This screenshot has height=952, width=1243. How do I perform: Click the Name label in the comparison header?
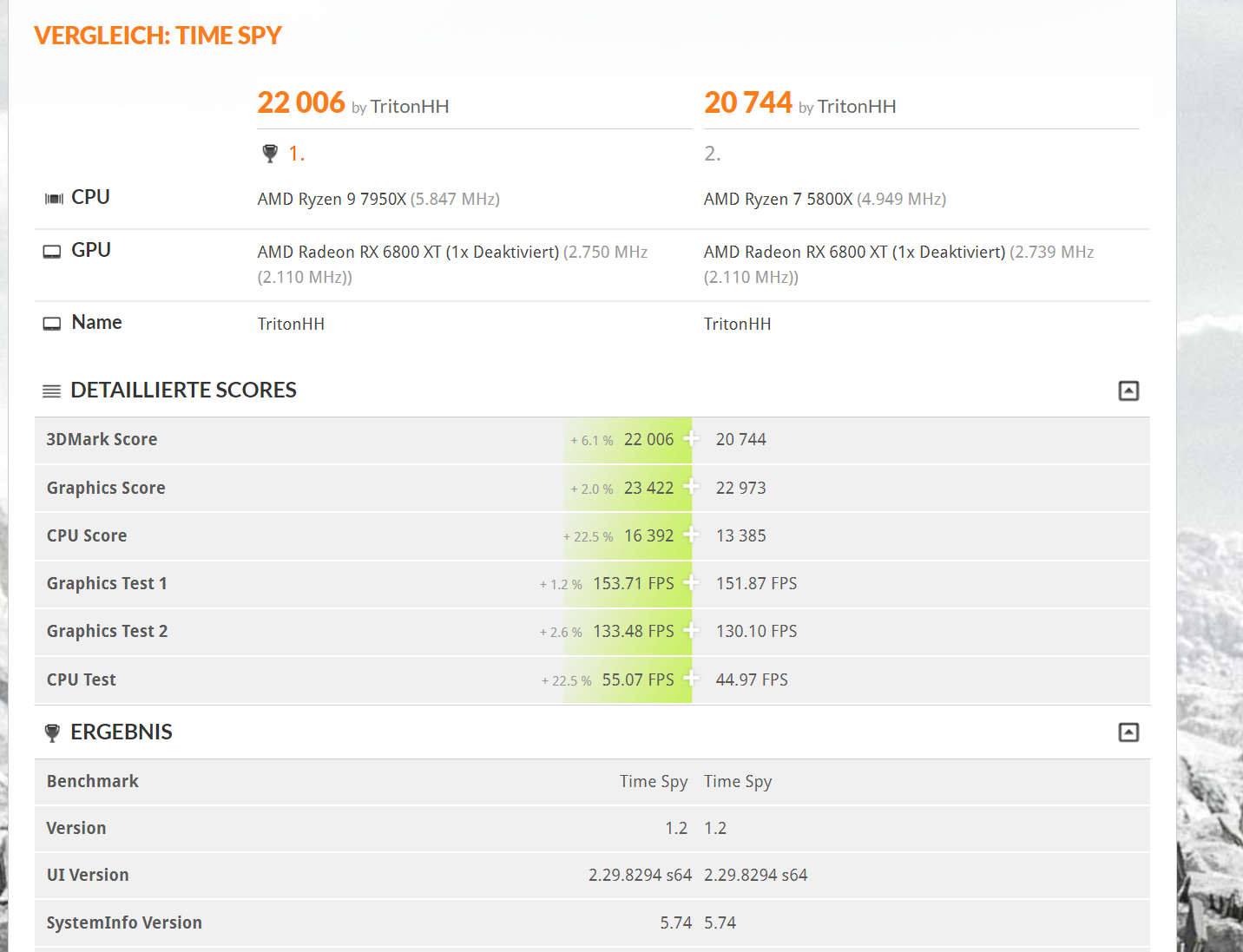click(x=96, y=322)
